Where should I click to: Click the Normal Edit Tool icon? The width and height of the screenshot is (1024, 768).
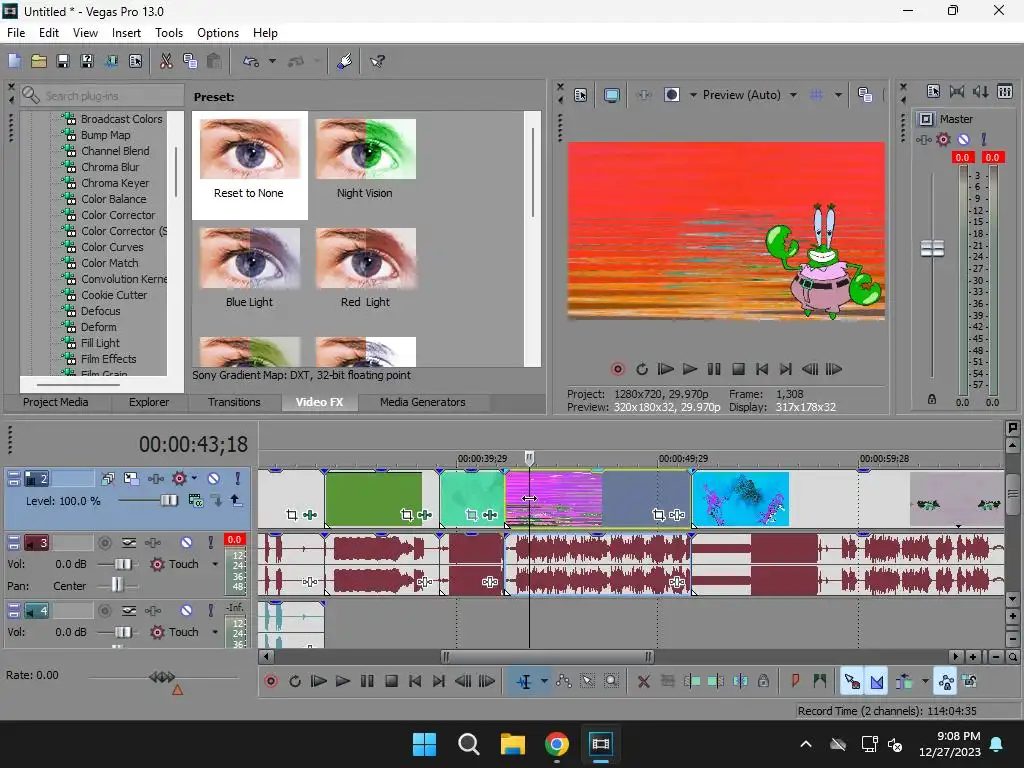coord(524,682)
